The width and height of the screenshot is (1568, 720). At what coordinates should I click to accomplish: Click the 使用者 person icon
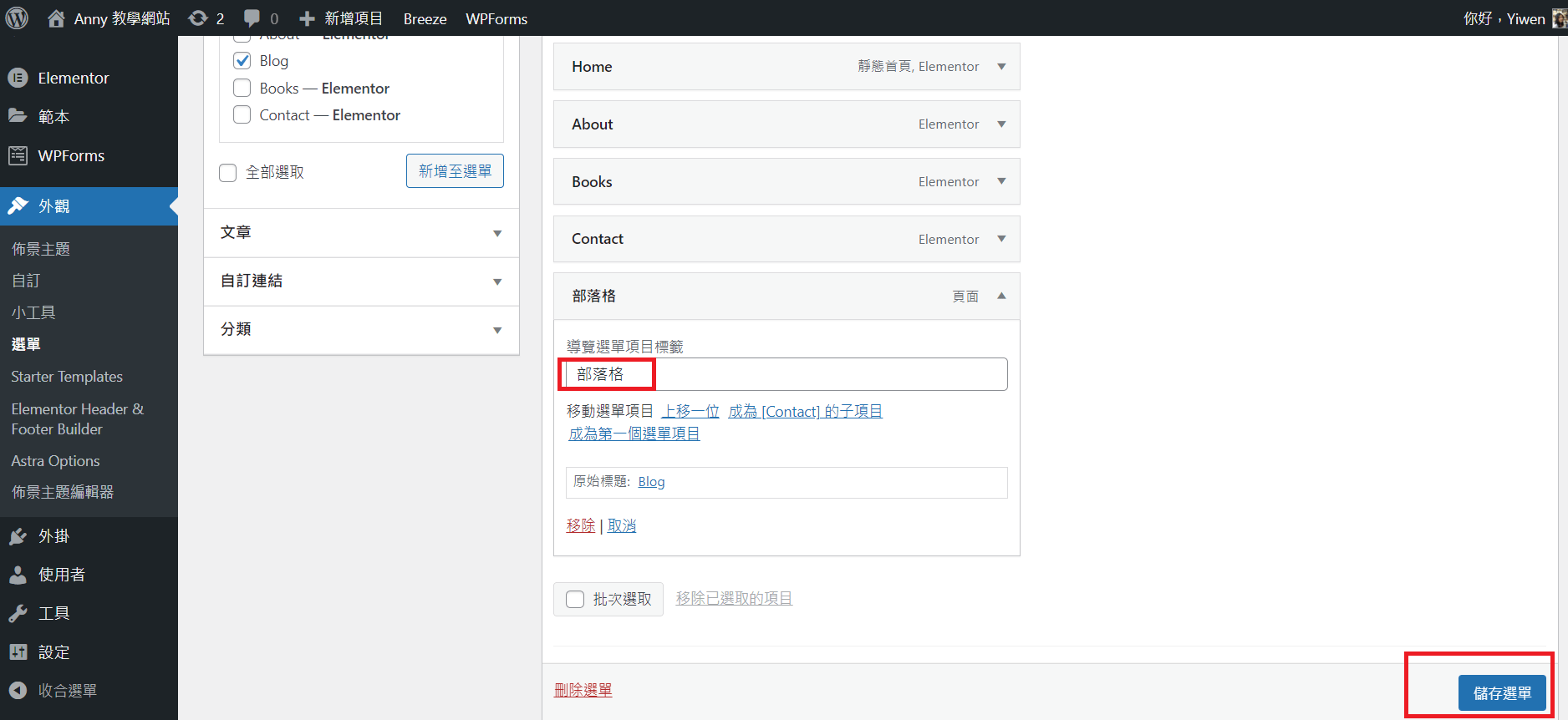(x=18, y=575)
